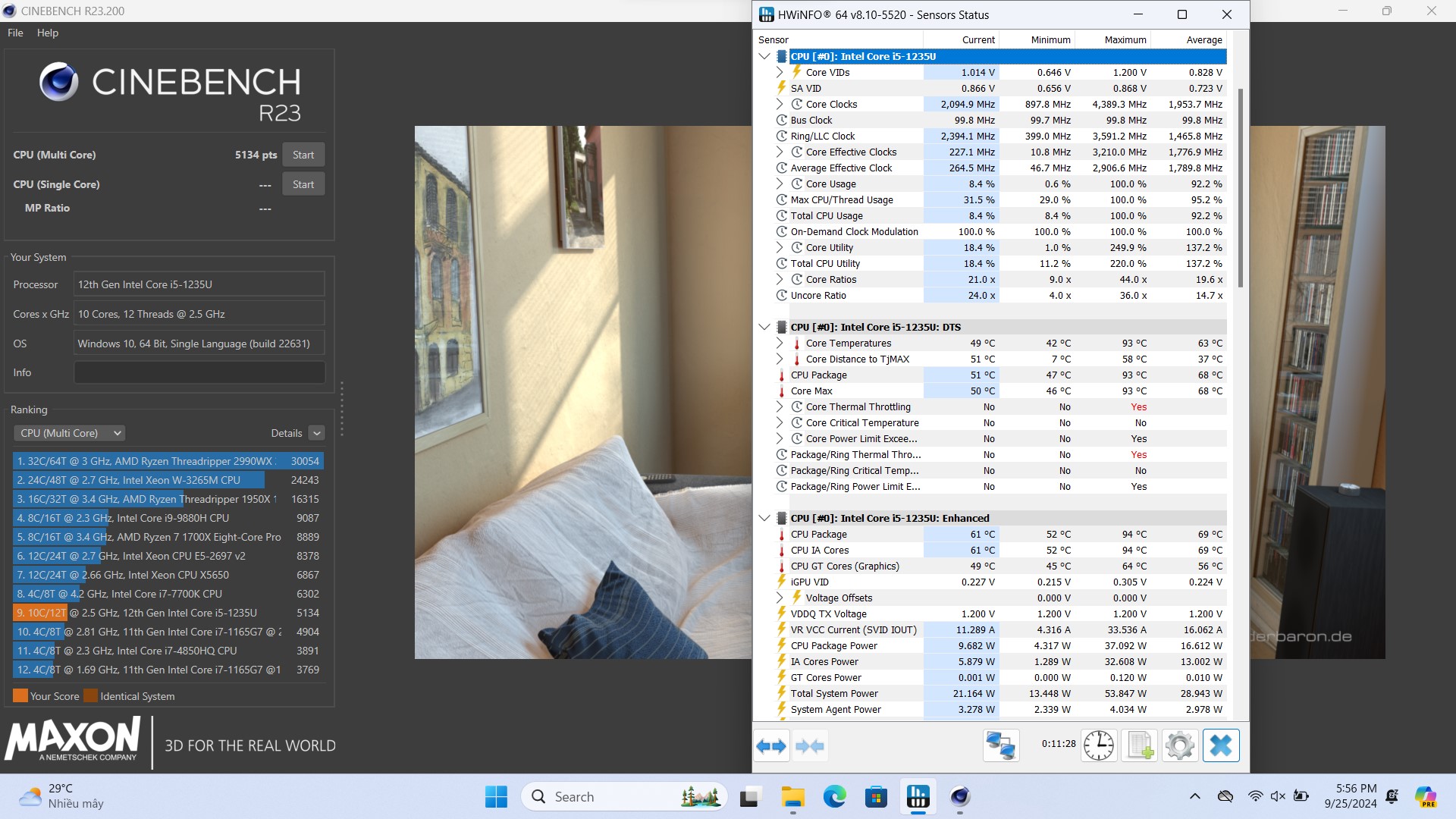This screenshot has height=819, width=1456.
Task: Select ranking entry Xeon W-3265M
Action: pos(168,480)
